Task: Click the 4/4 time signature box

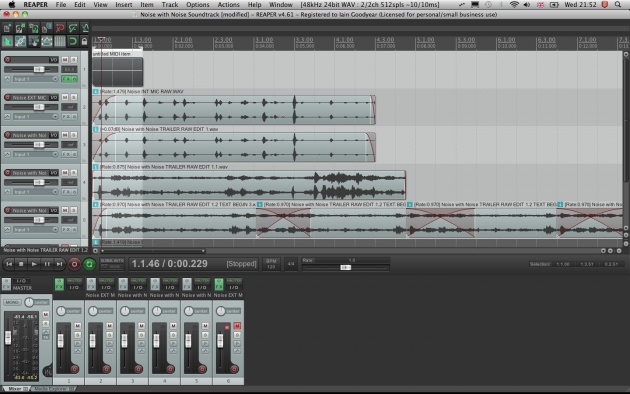Action: (291, 264)
